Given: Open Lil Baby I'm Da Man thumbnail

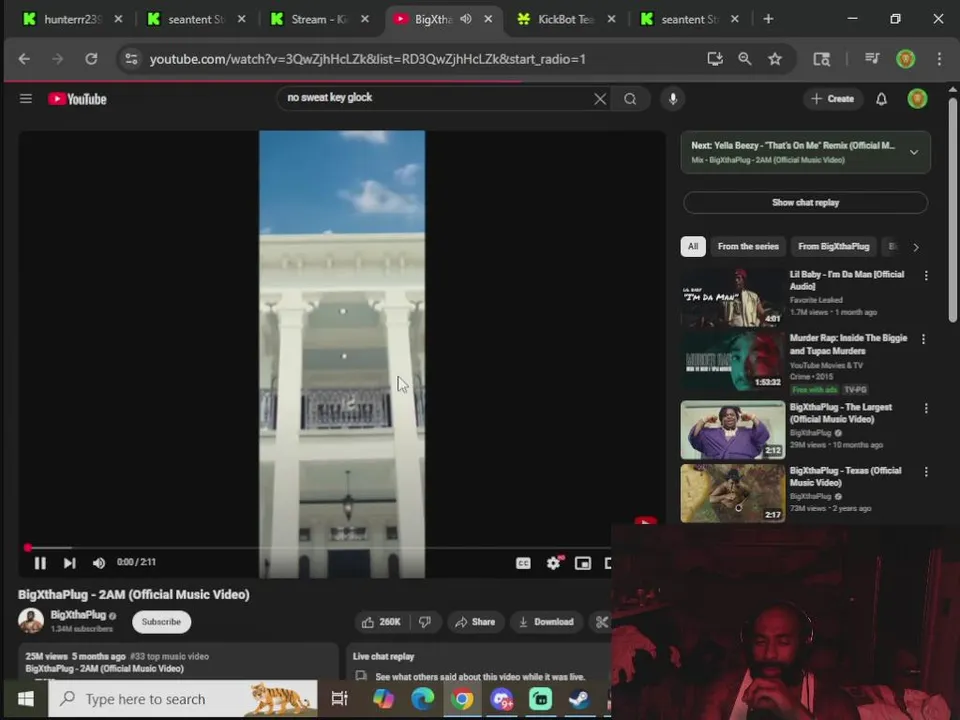Looking at the screenshot, I should point(733,297).
